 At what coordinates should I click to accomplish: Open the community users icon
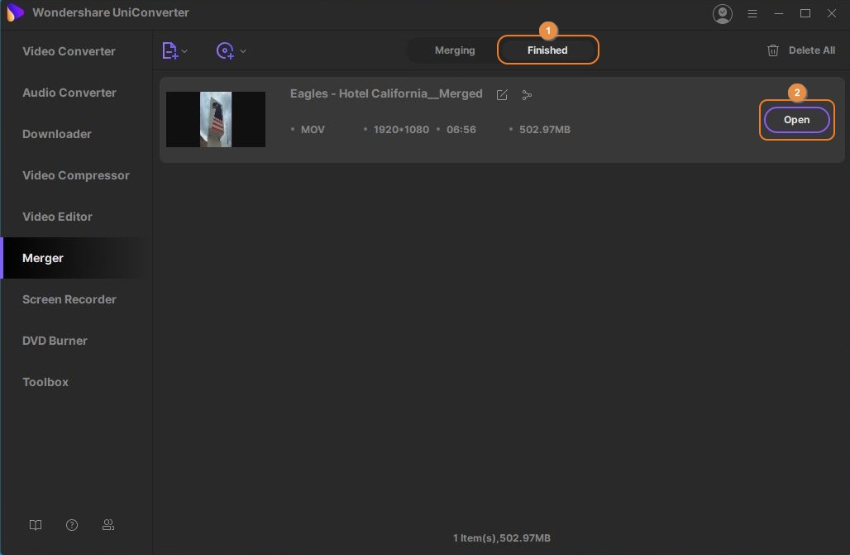pyautogui.click(x=108, y=525)
